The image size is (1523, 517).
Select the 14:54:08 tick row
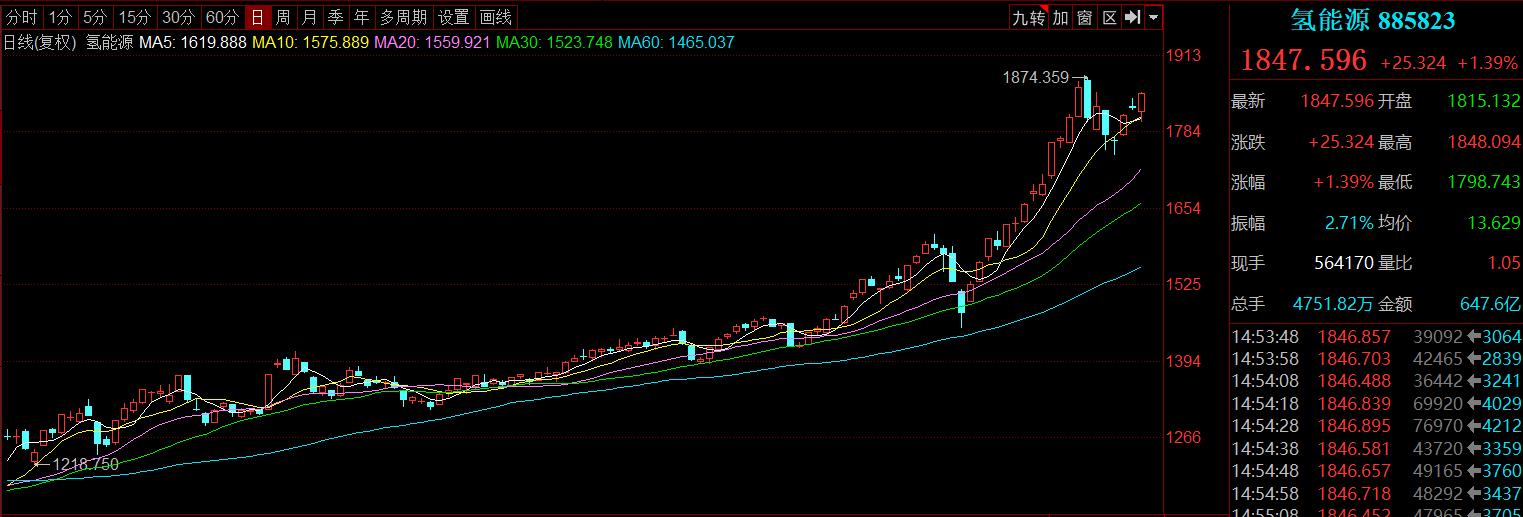coord(1376,381)
